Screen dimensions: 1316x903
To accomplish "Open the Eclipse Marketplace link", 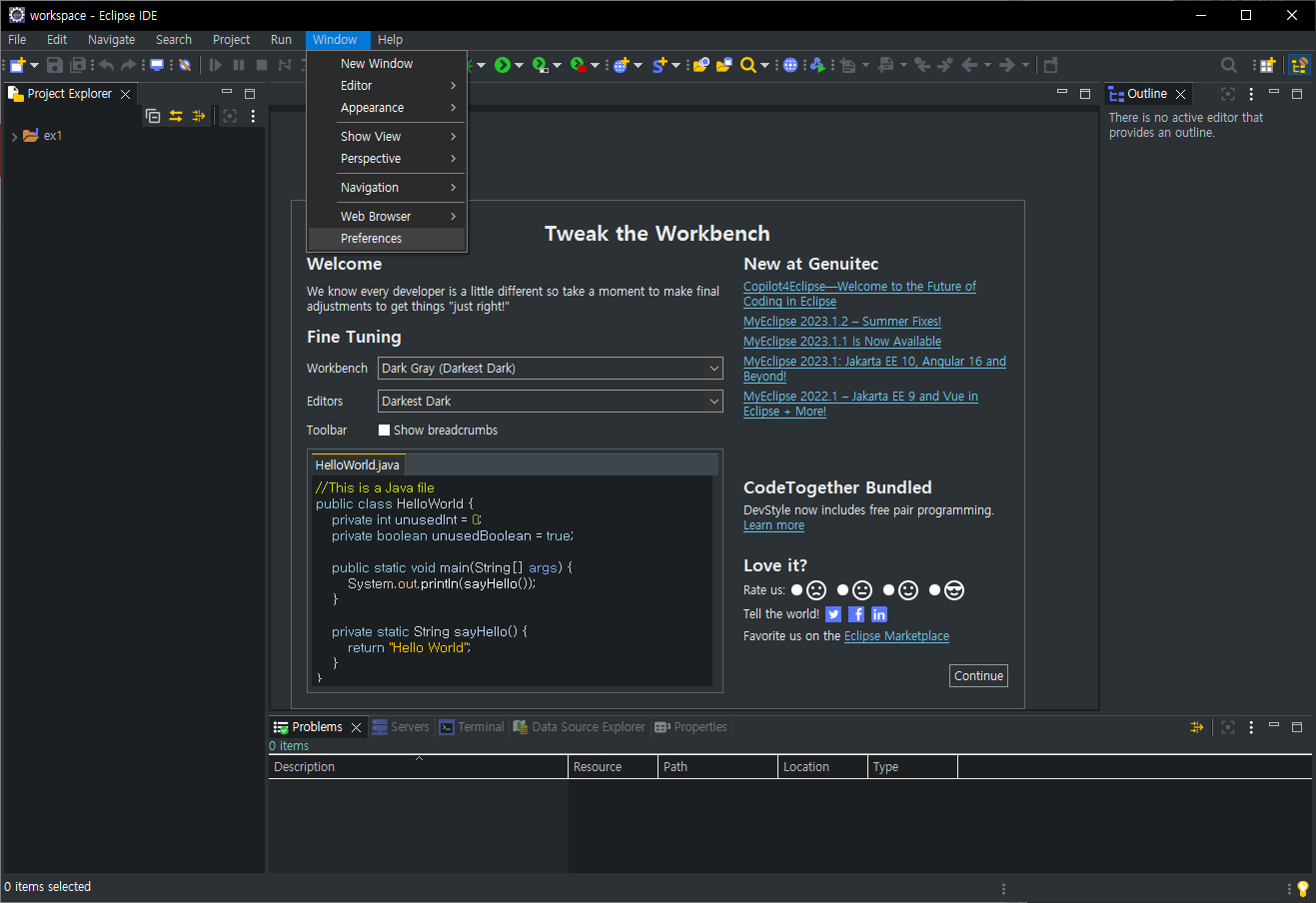I will pos(896,636).
